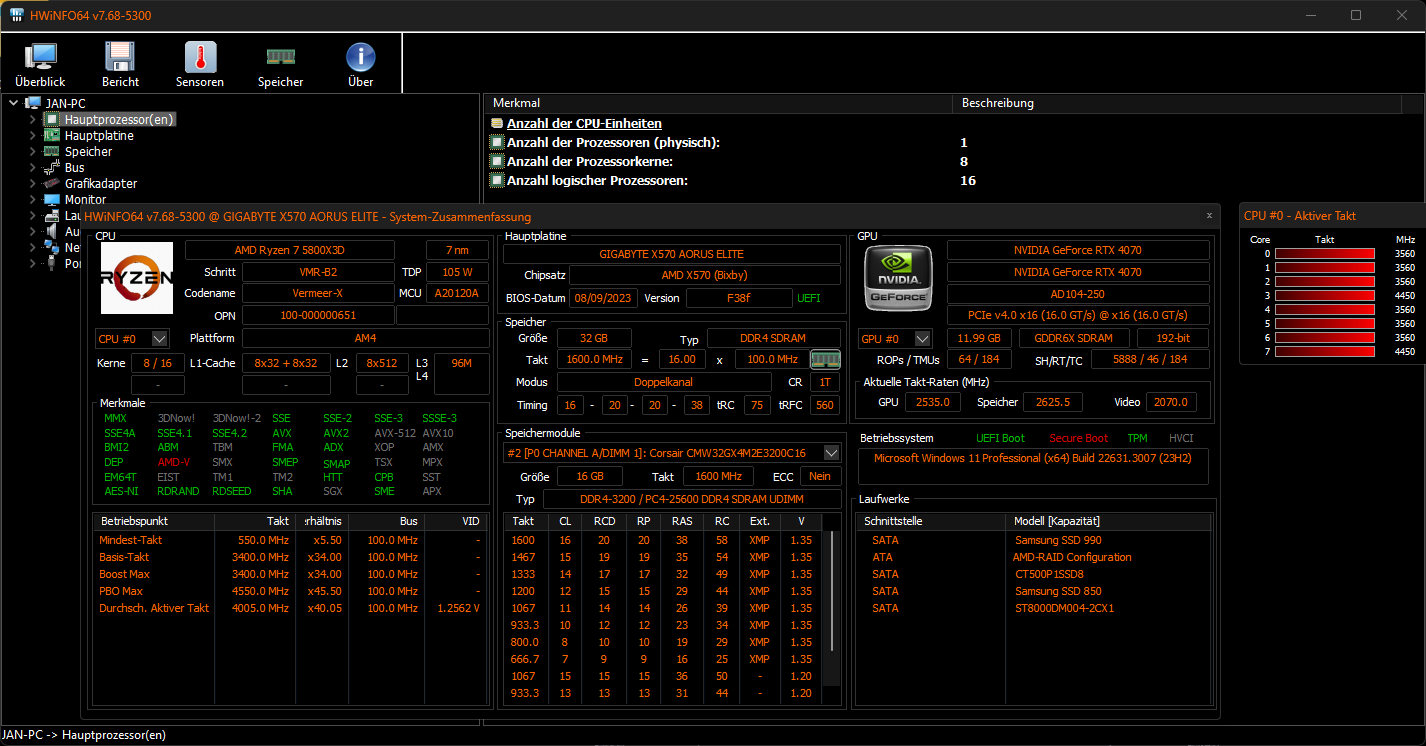This screenshot has width=1426, height=746.
Task: Expand the Speicher tree node
Action: pos(32,151)
